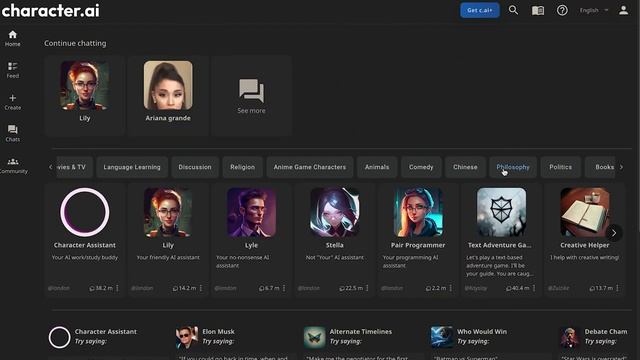Click the search magnifier icon
This screenshot has height=360, width=640.
click(513, 10)
